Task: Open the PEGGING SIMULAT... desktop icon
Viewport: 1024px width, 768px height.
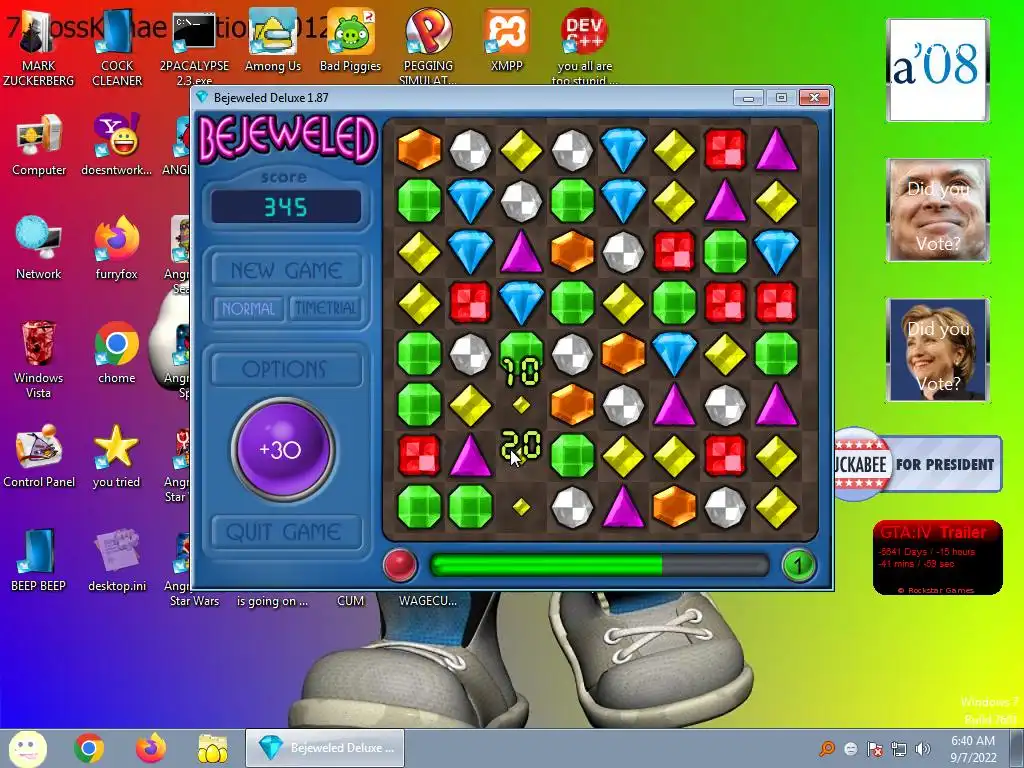Action: tap(428, 47)
